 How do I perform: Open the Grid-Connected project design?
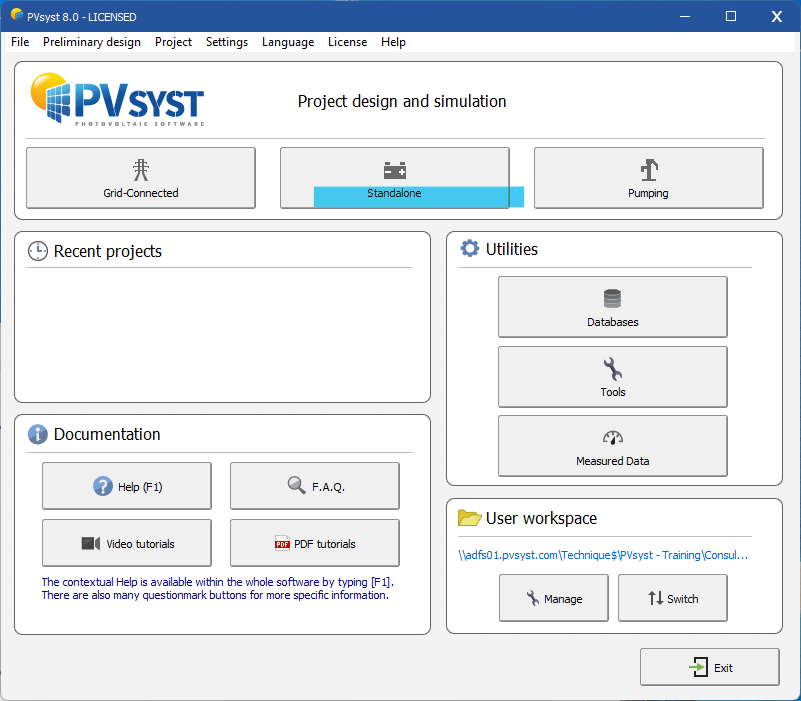pyautogui.click(x=140, y=178)
